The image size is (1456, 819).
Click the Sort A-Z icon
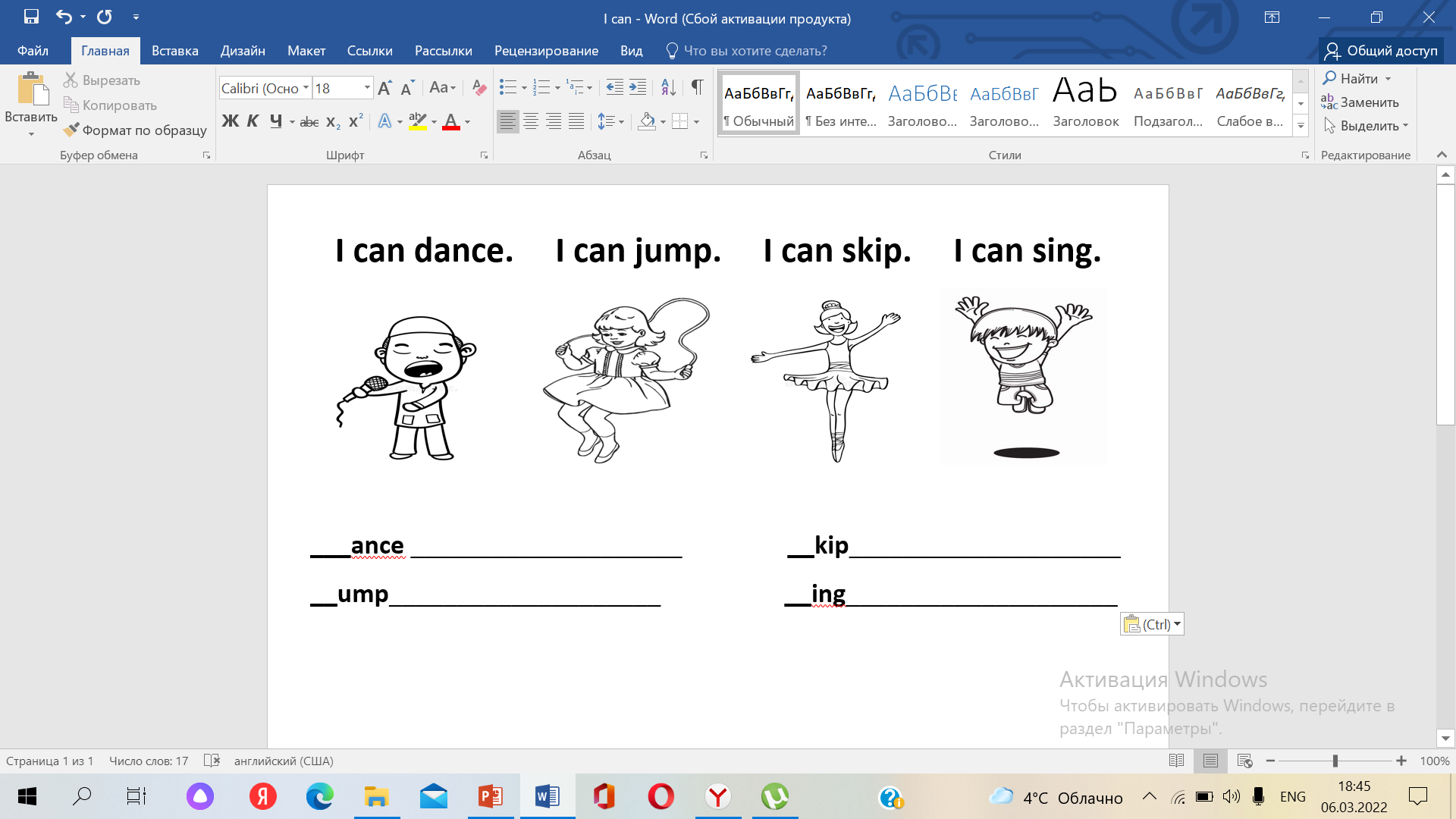tap(668, 88)
